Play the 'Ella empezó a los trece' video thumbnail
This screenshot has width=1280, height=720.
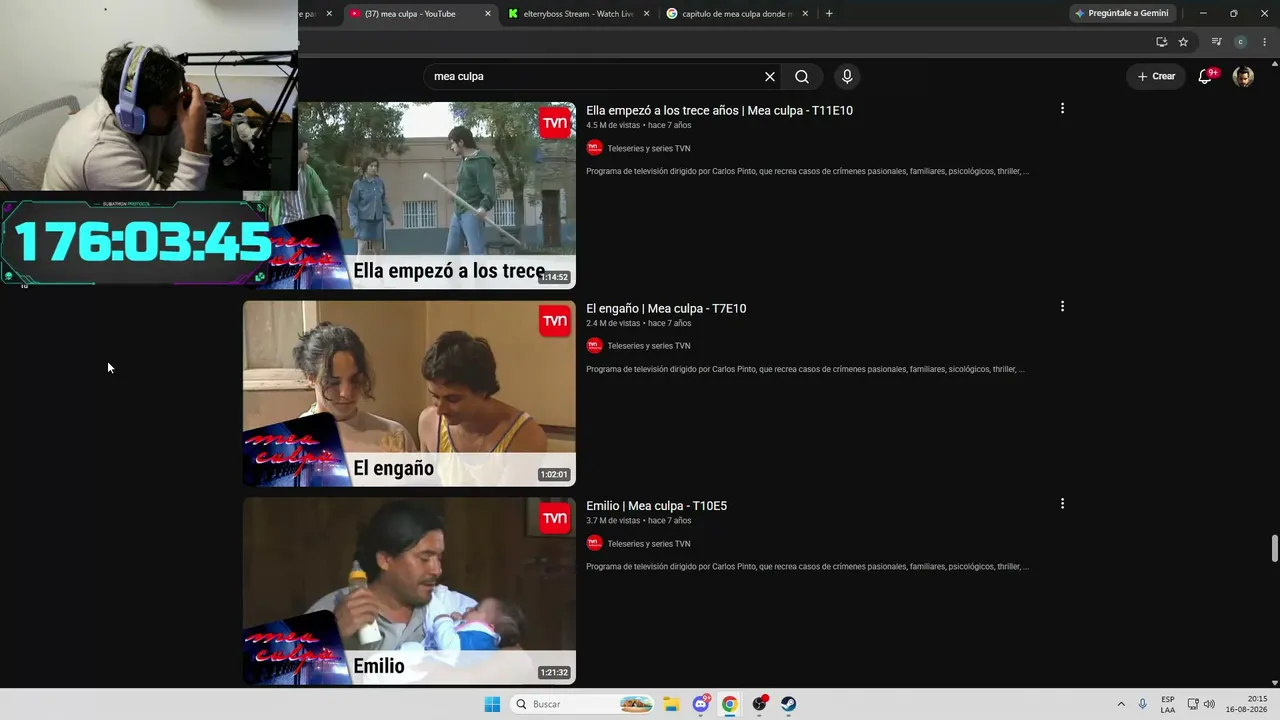tap(436, 195)
